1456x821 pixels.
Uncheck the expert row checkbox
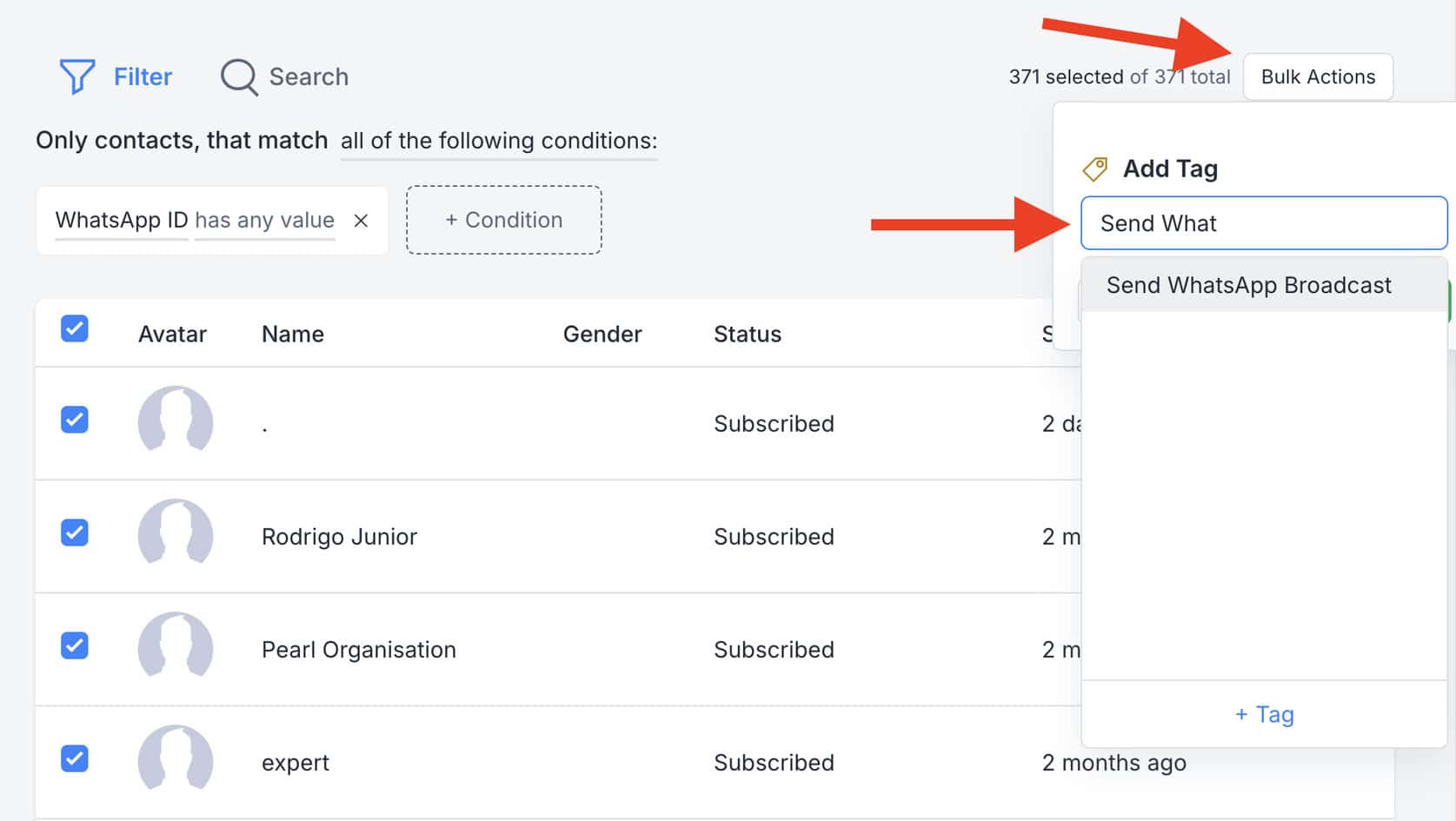click(x=75, y=758)
